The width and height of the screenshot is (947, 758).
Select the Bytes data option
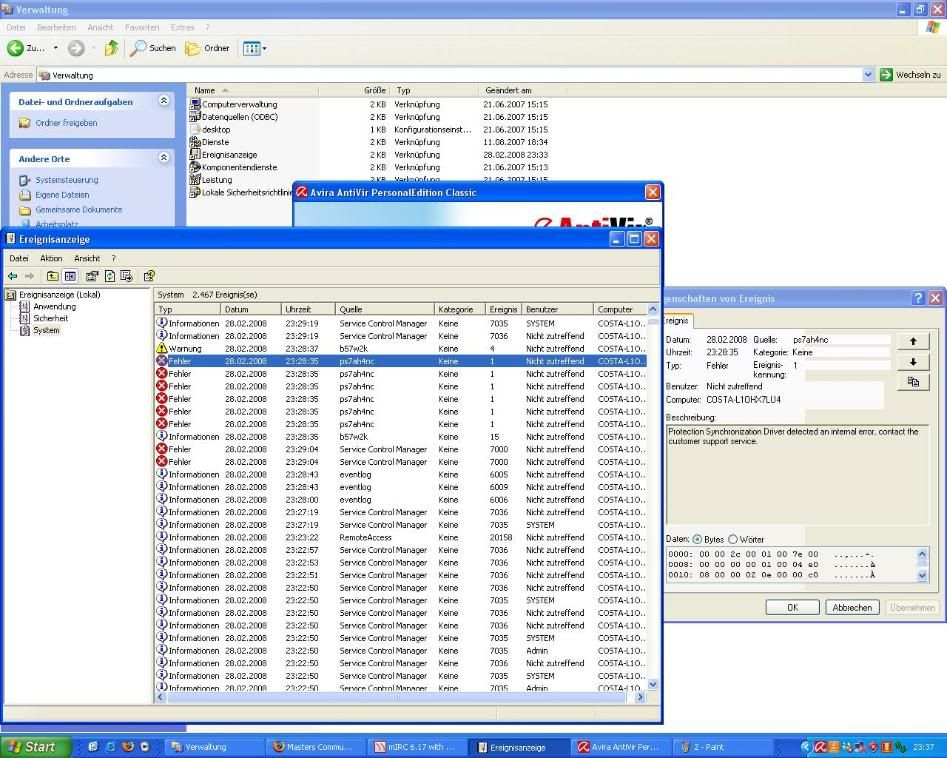697,539
